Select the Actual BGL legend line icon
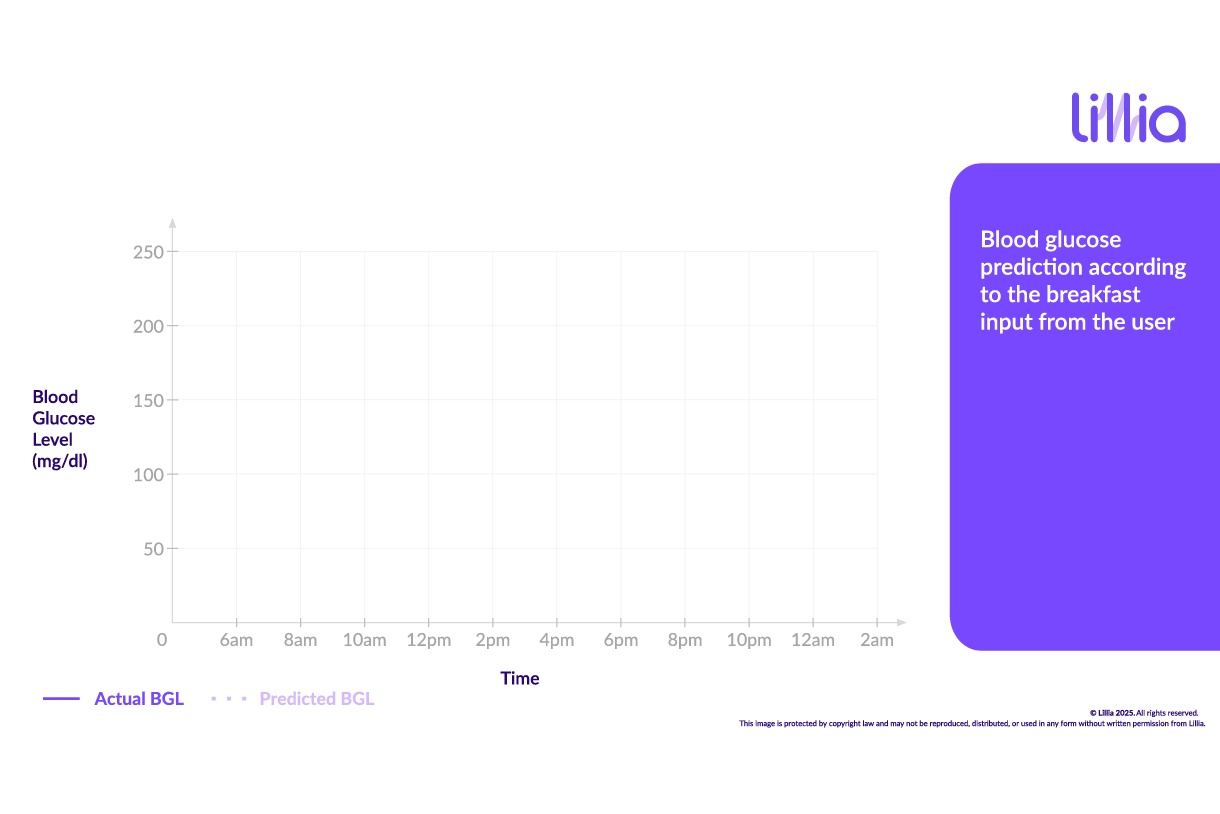 (62, 698)
